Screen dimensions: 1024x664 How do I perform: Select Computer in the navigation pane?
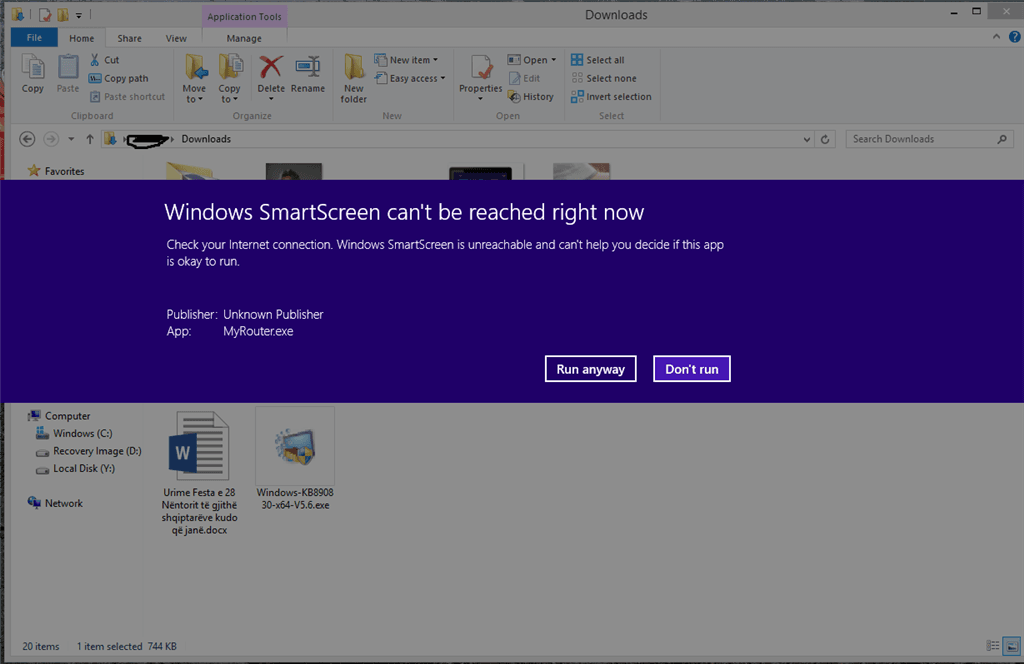[59, 416]
